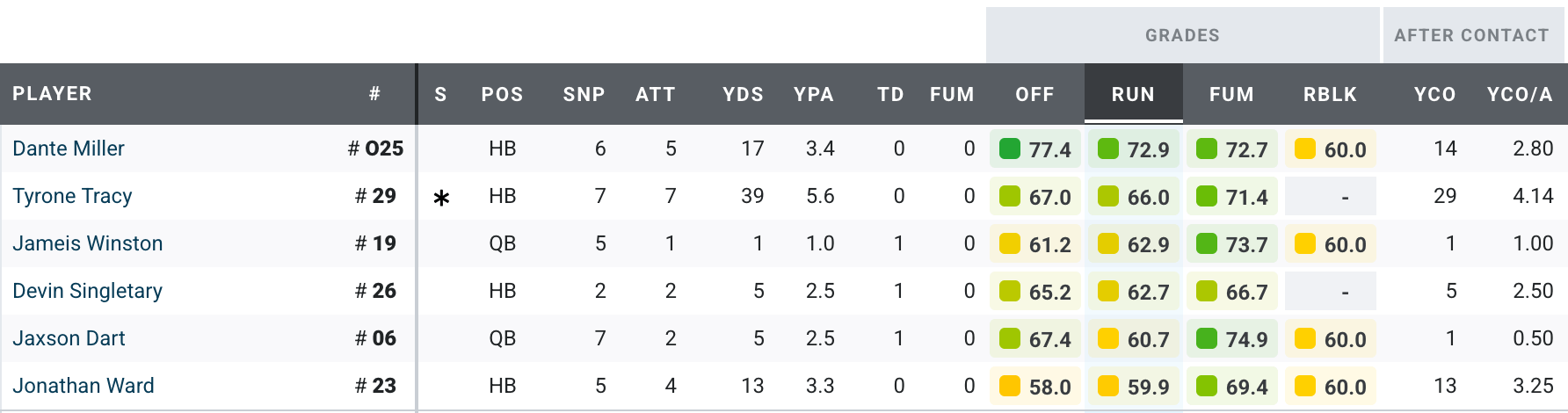1568x413 pixels.
Task: Click the Jameis Winston name link
Action: coord(88,243)
